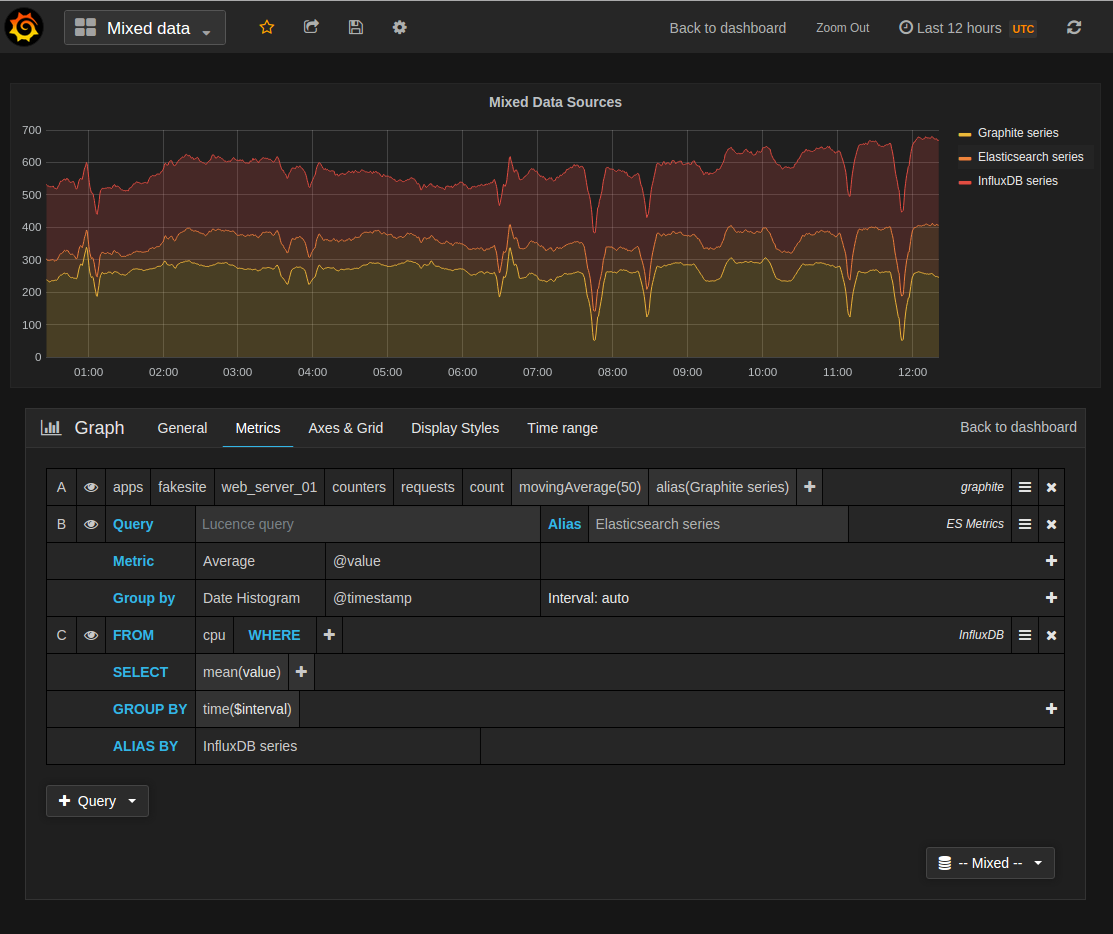Switch to the Axes & Grid tab
Screen dimensions: 1113x934
pyautogui.click(x=346, y=428)
